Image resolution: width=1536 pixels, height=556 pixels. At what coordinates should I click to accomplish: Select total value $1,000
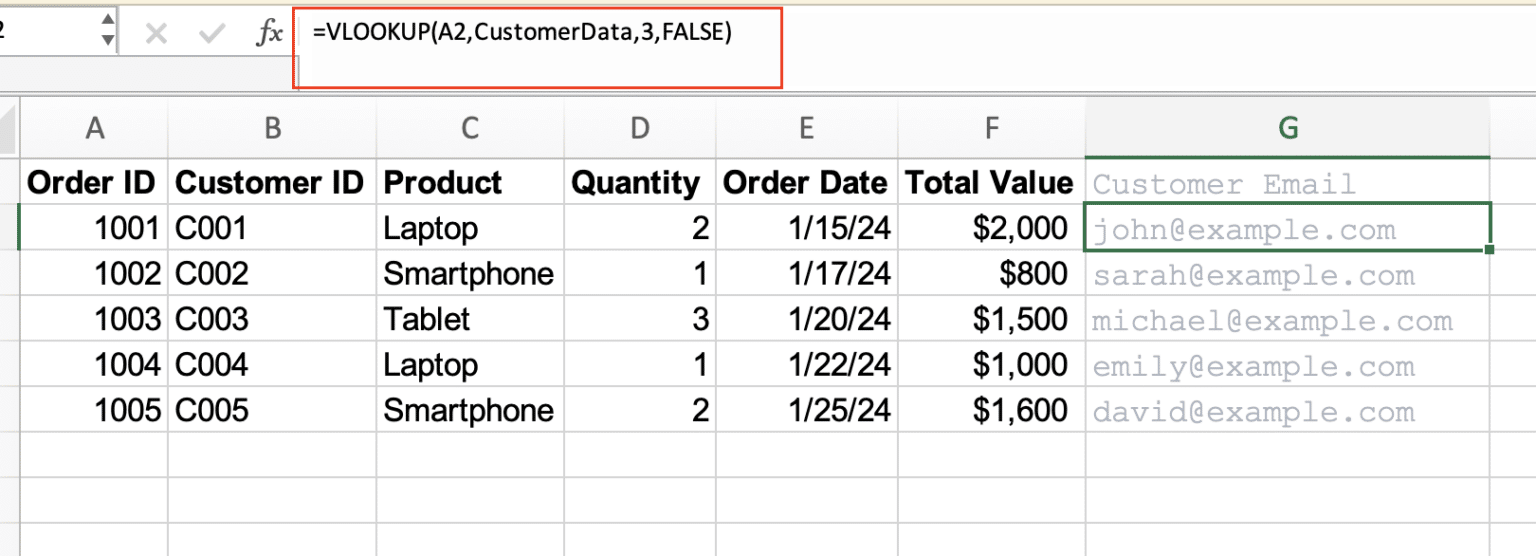pyautogui.click(x=991, y=364)
